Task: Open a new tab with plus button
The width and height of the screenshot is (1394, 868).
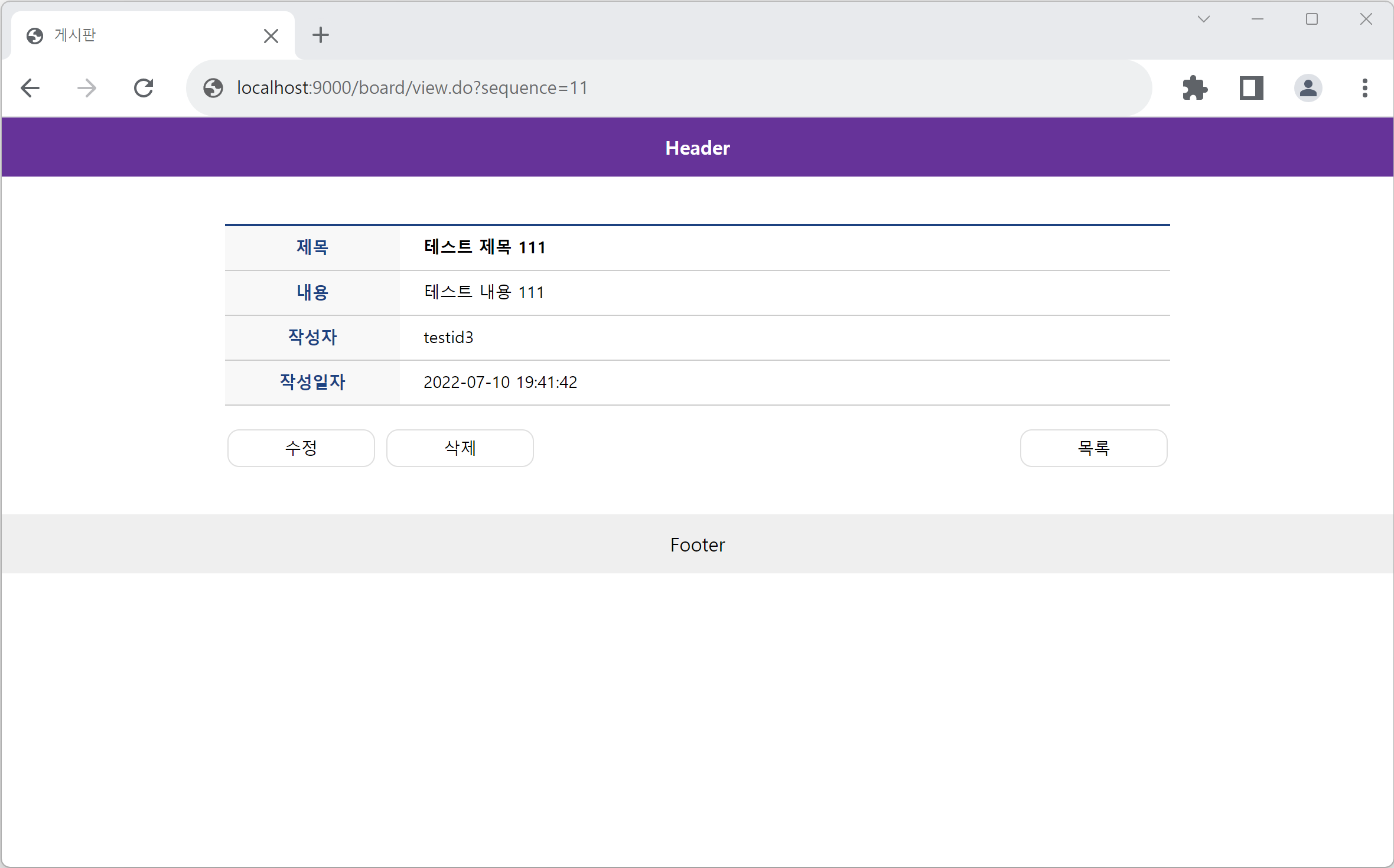Action: [321, 35]
